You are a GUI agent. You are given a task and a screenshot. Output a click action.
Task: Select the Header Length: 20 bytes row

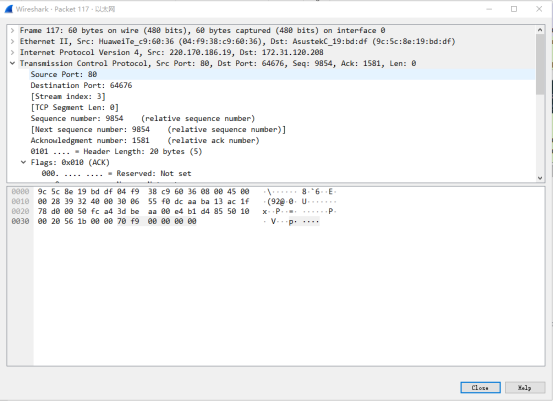pos(282,151)
